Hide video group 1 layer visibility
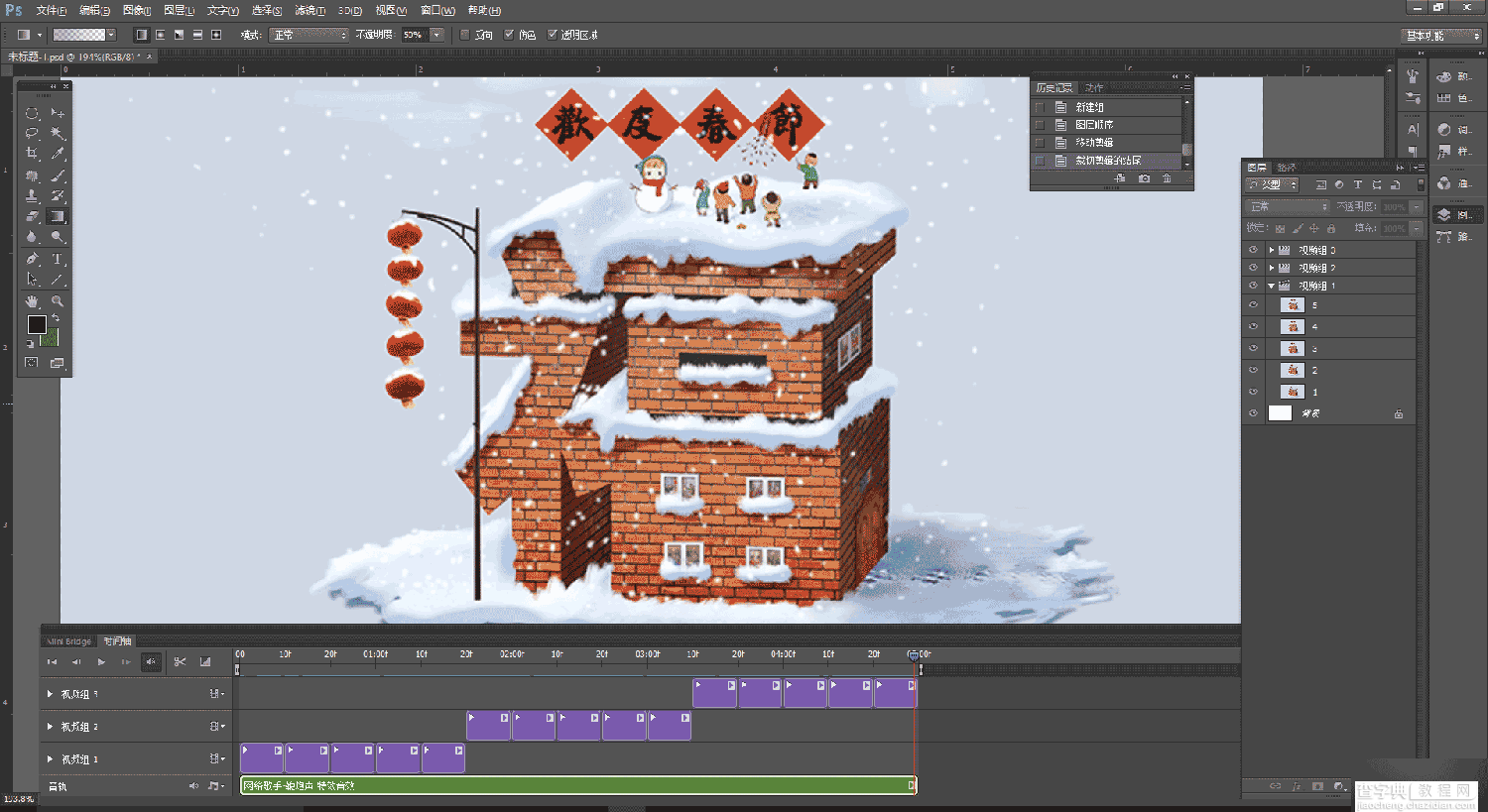Image resolution: width=1488 pixels, height=812 pixels. coord(1253,286)
